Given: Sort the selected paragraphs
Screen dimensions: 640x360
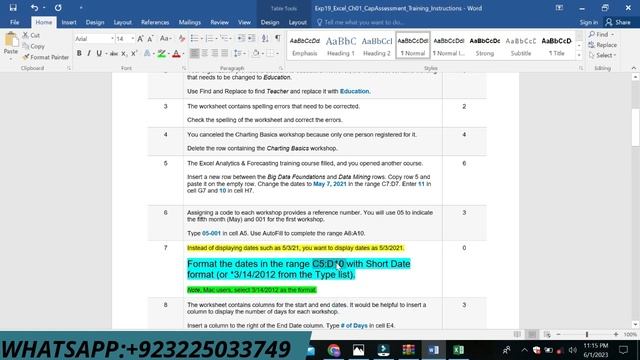Looking at the screenshot, I should click(x=265, y=39).
